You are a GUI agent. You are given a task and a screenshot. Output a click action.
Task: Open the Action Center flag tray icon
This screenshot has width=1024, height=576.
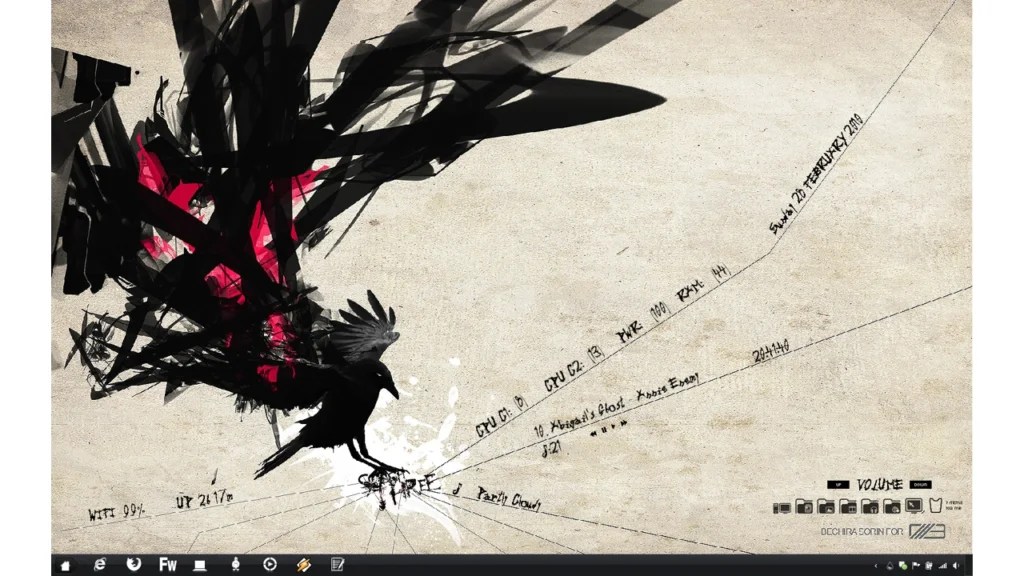pyautogui.click(x=916, y=566)
